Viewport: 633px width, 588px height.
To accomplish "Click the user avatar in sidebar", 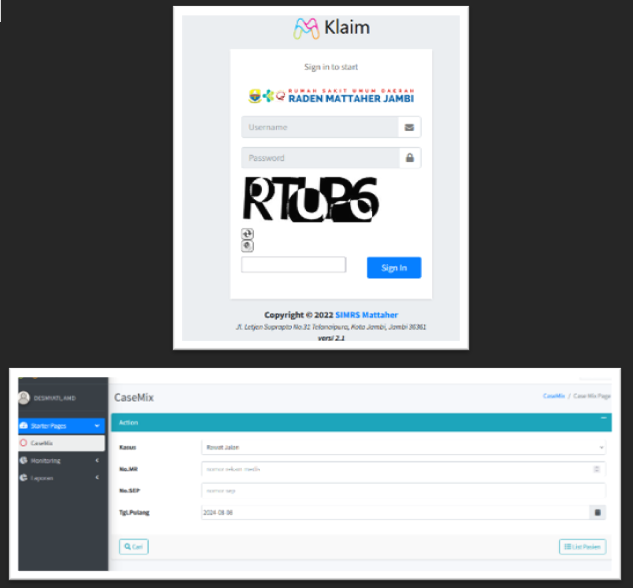I will point(25,397).
